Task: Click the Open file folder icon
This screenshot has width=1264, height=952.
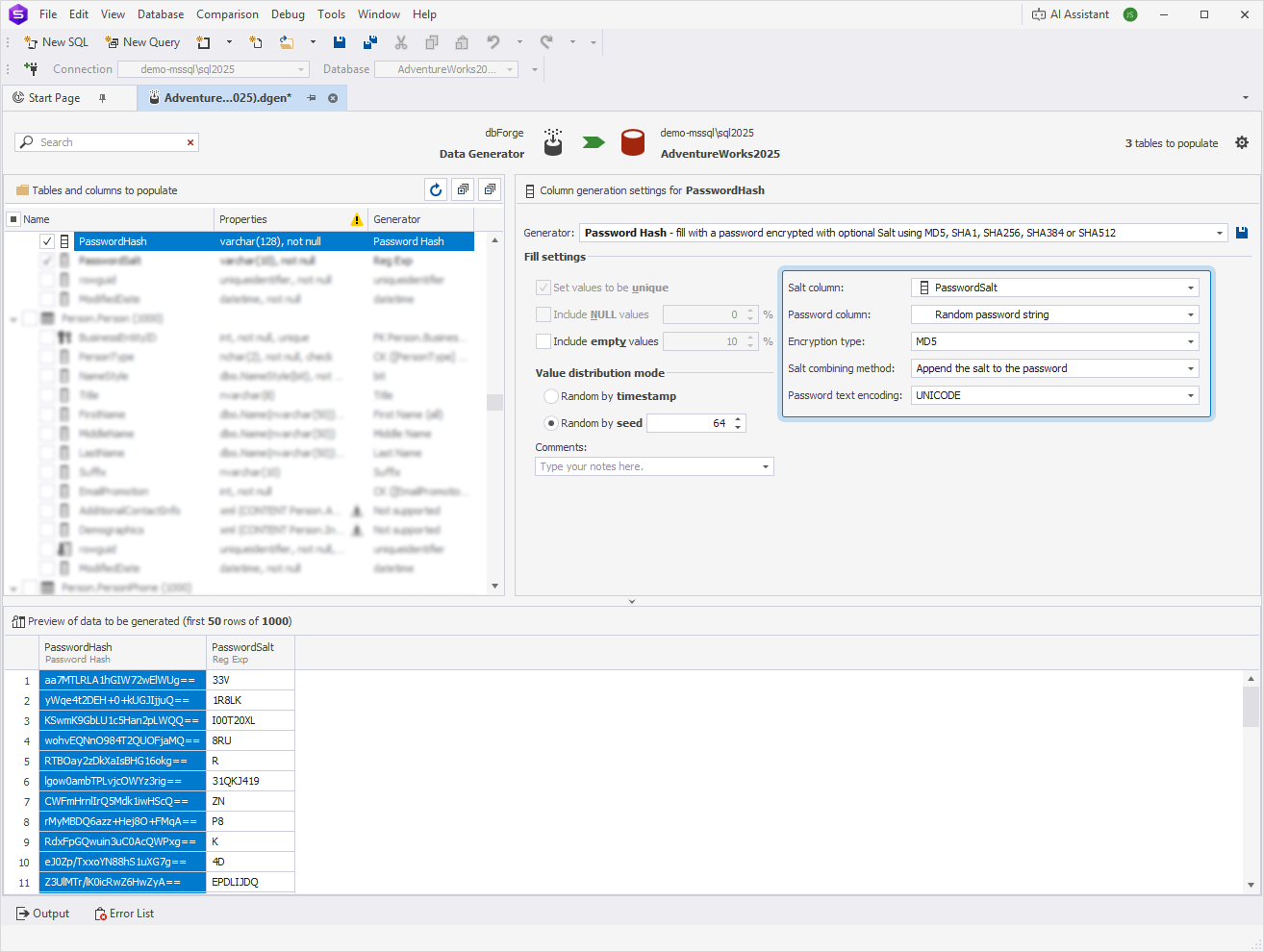Action: pos(287,42)
